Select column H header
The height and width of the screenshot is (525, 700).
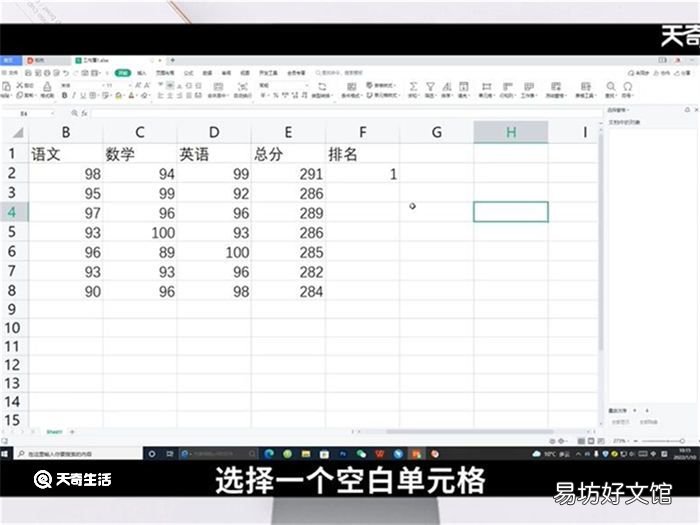(511, 132)
